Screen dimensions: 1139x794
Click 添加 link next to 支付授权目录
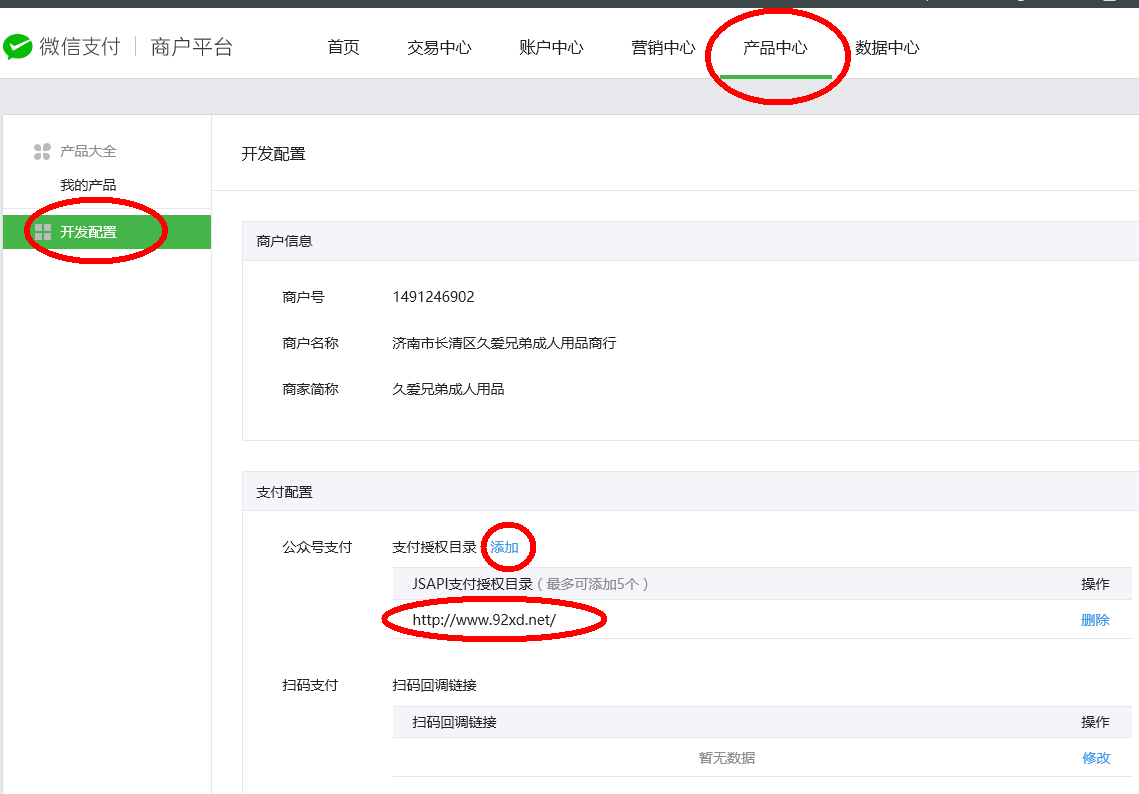[504, 547]
